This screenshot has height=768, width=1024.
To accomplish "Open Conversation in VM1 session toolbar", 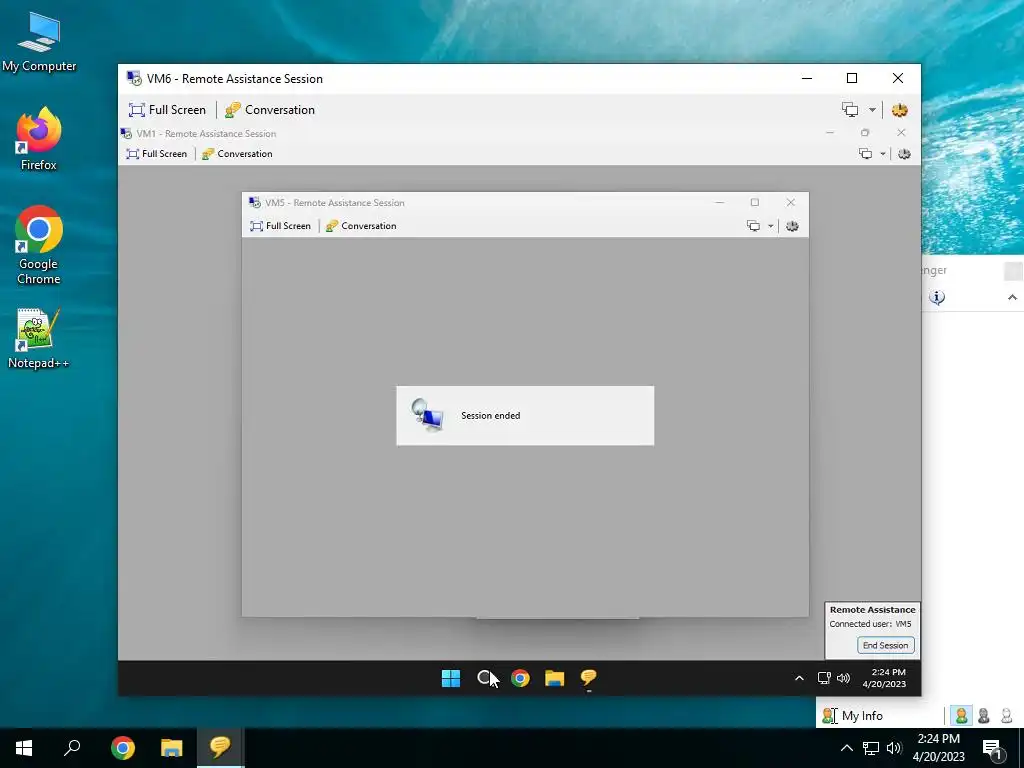I will (x=237, y=153).
